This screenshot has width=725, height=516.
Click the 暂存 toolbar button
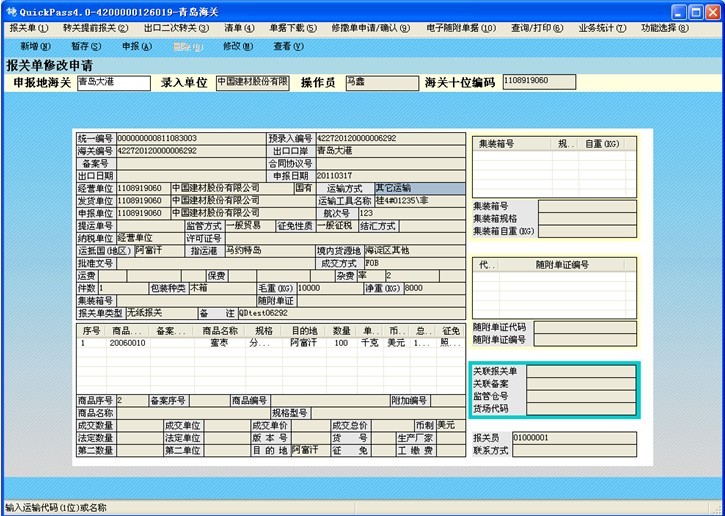[x=85, y=46]
